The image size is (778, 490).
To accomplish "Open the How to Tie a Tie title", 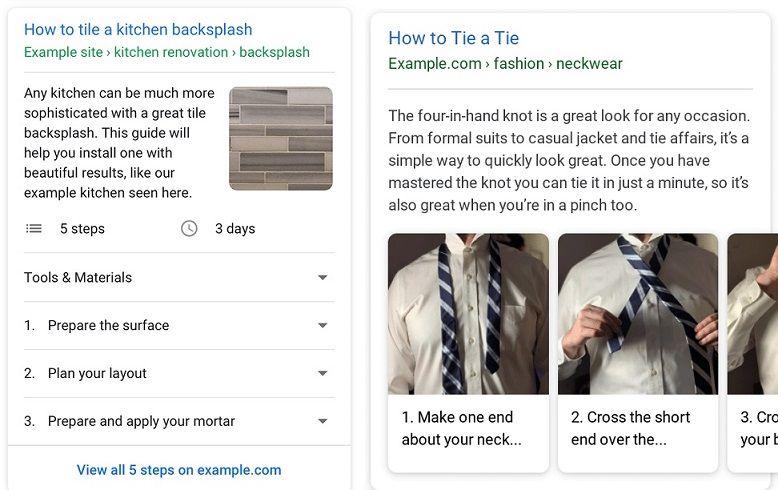I will (x=454, y=38).
